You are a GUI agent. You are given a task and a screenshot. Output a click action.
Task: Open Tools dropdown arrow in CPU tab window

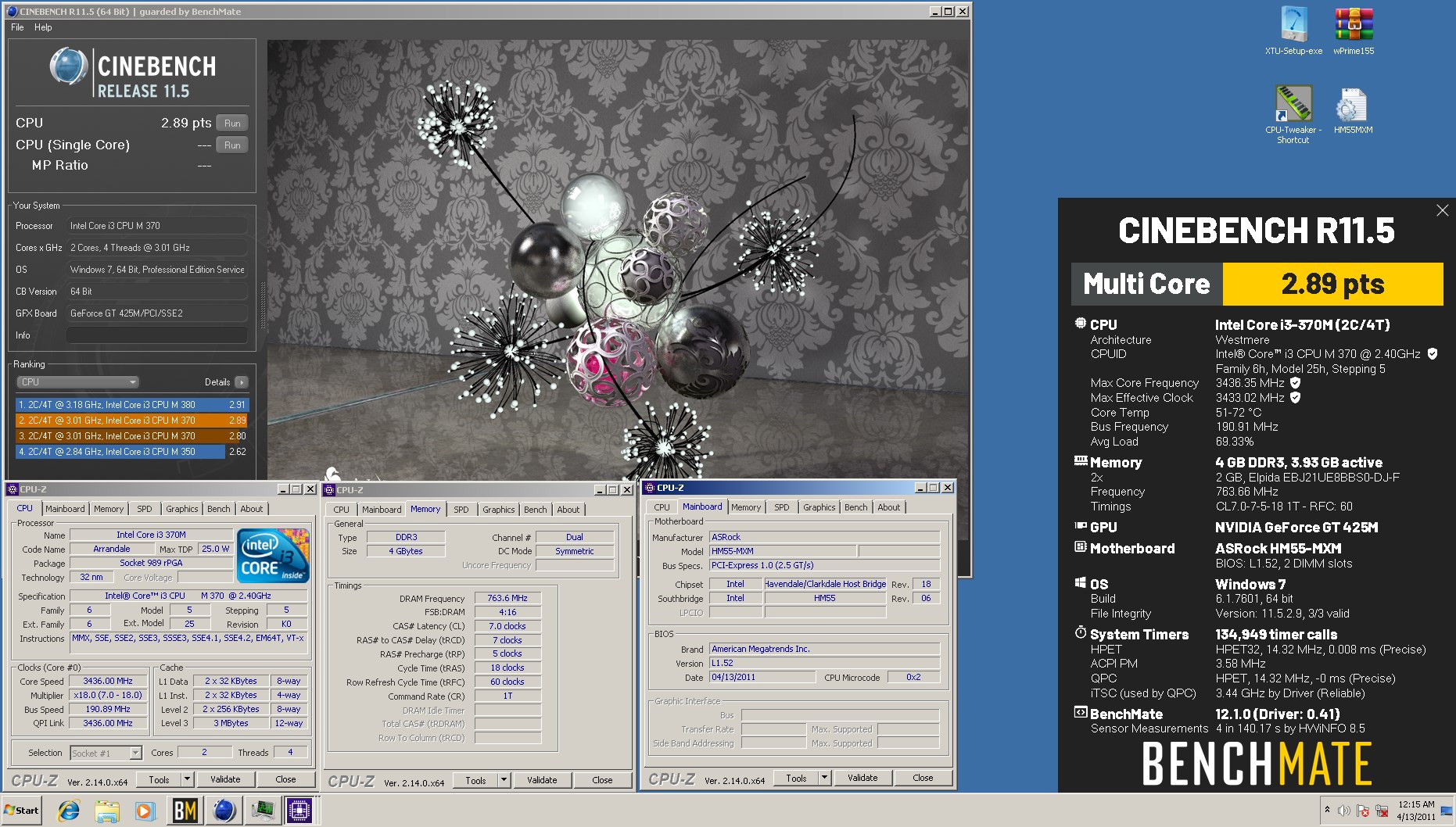[187, 779]
